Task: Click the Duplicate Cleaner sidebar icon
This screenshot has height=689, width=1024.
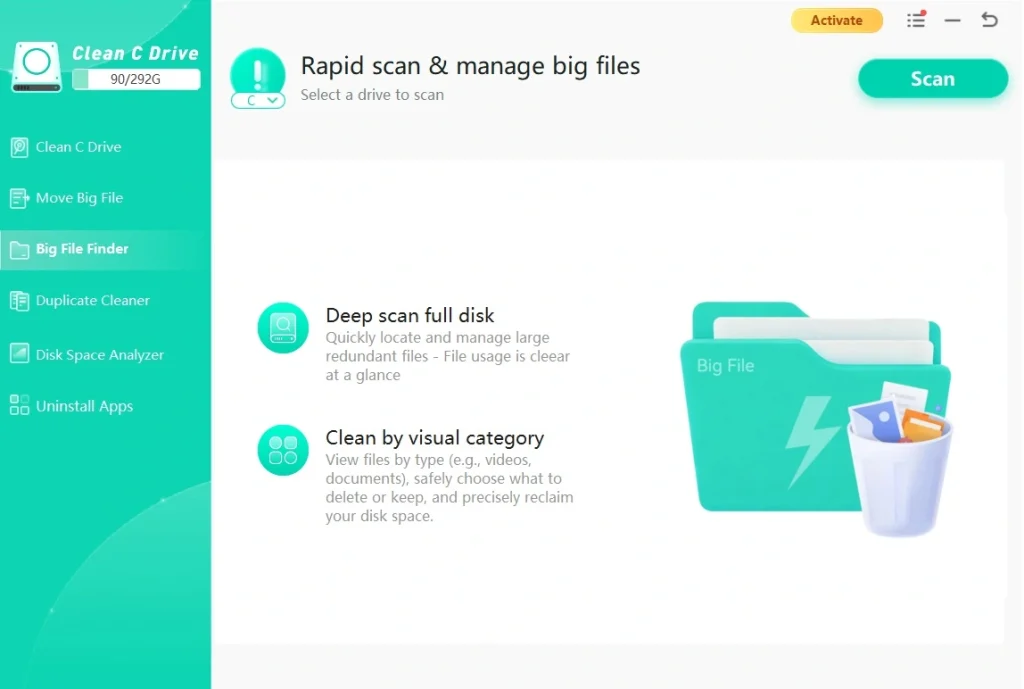Action: [20, 300]
